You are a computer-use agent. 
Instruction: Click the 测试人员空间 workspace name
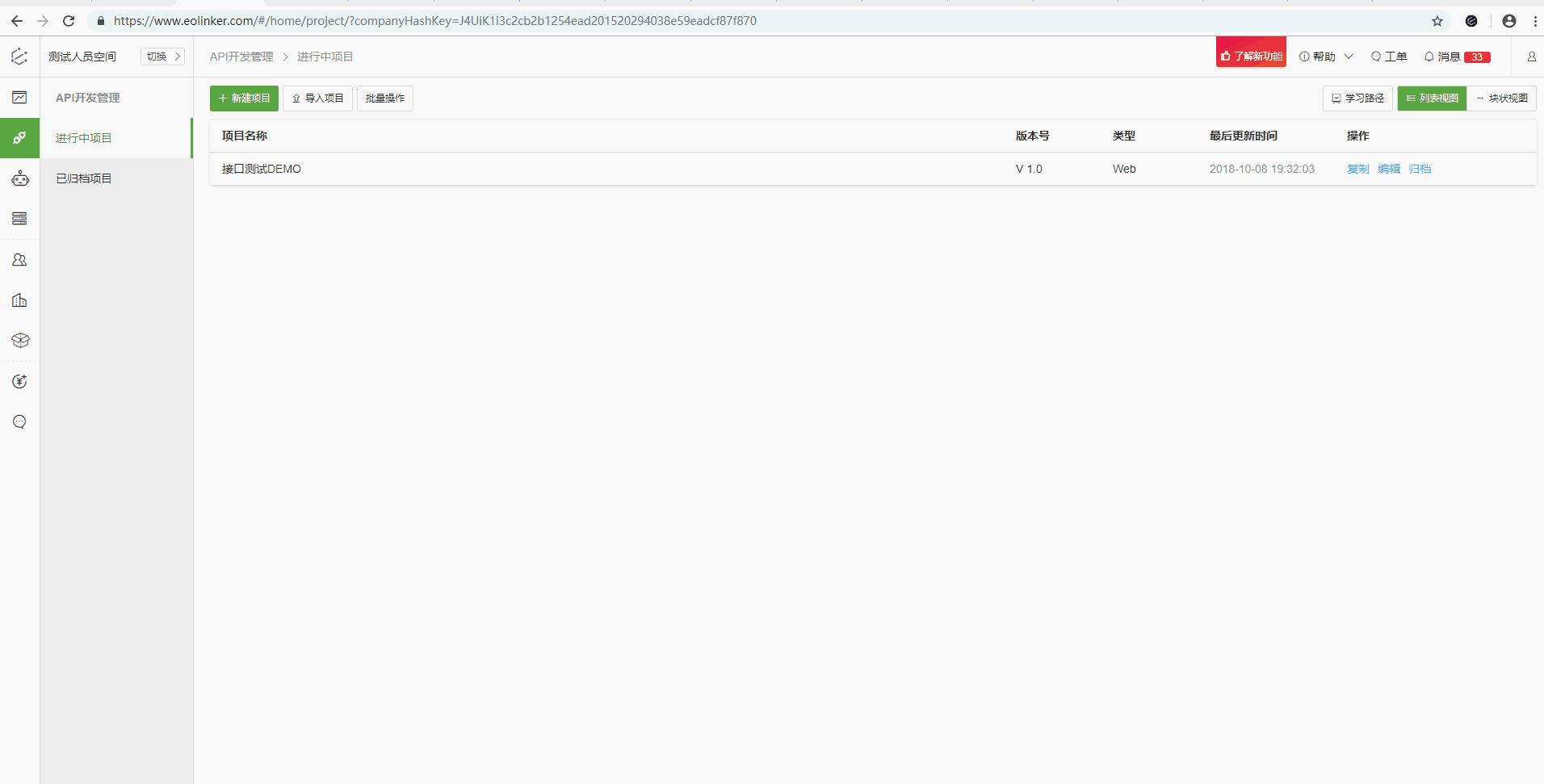pyautogui.click(x=82, y=57)
